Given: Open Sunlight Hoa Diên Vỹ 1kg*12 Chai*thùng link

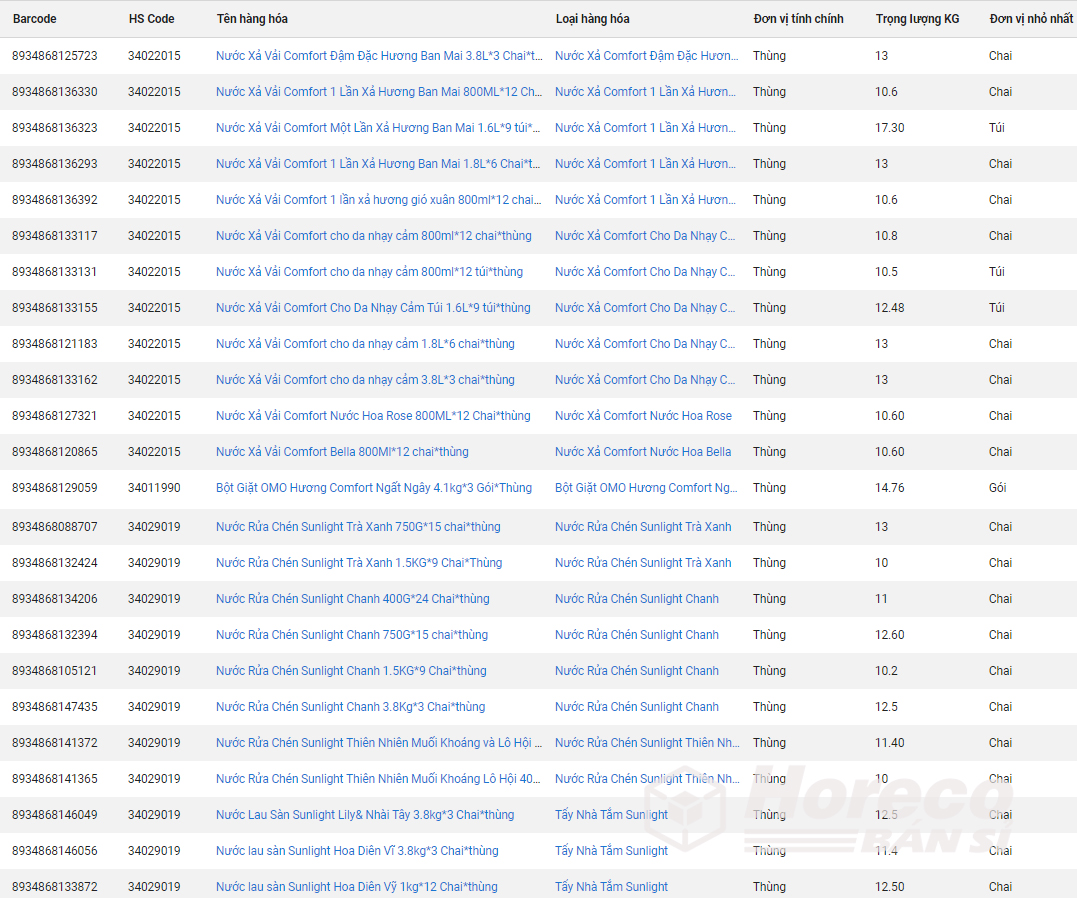Looking at the screenshot, I should coord(356,886).
